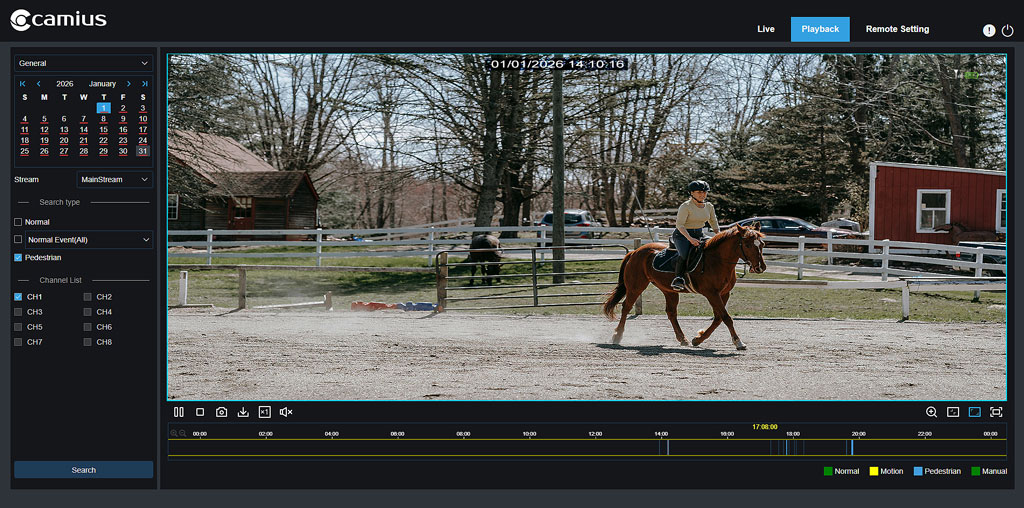Screen dimensions: 1024x508
Task: Choose January 20 in calendar
Action: pyautogui.click(x=64, y=140)
